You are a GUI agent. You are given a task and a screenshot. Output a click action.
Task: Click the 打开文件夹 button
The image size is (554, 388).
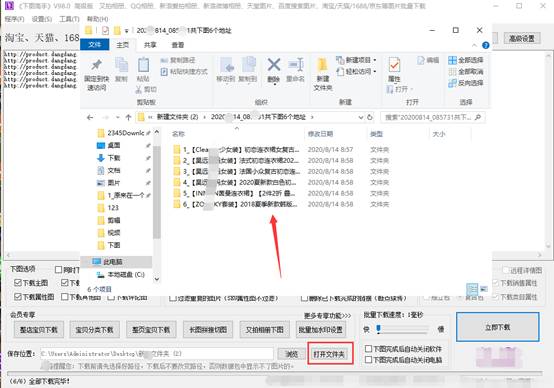(x=329, y=354)
